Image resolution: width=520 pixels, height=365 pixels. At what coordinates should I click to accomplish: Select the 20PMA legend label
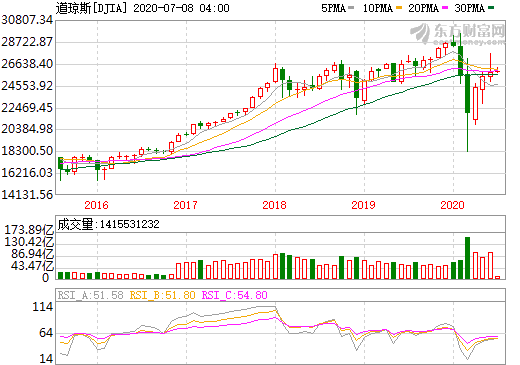point(423,8)
